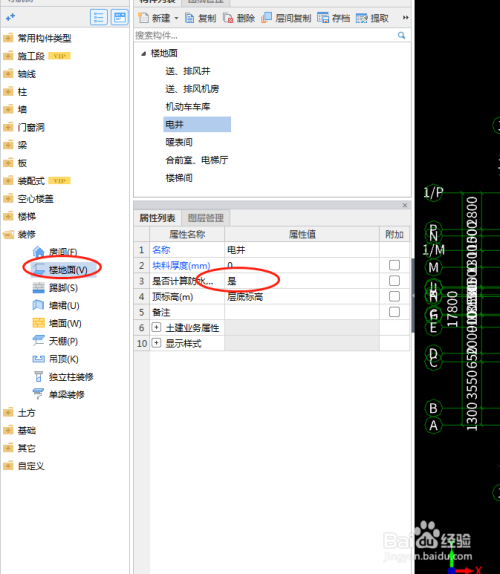
Task: Collapse the 楼地面 tree root
Action: coord(143,54)
